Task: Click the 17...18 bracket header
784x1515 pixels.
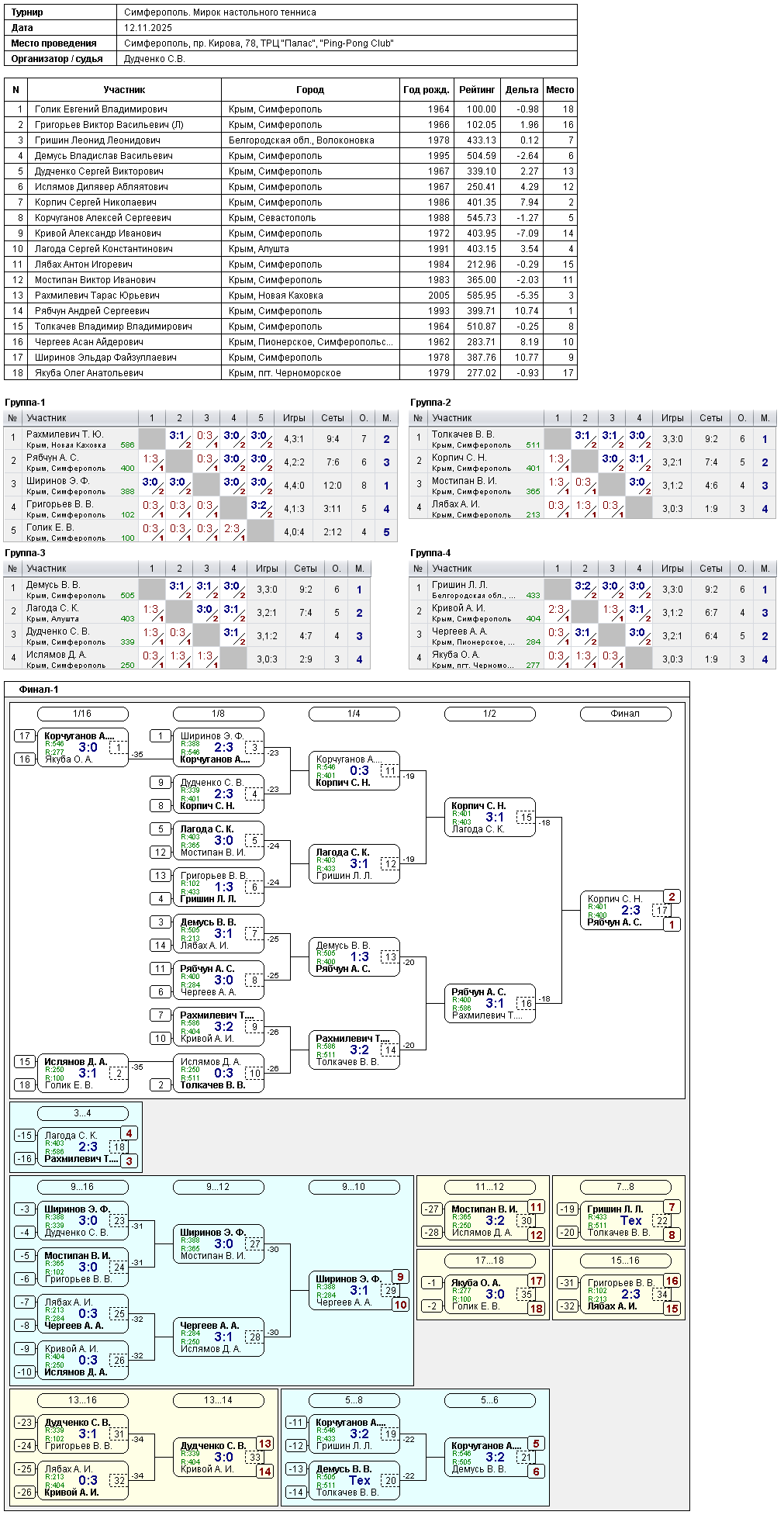Action: [x=489, y=1261]
